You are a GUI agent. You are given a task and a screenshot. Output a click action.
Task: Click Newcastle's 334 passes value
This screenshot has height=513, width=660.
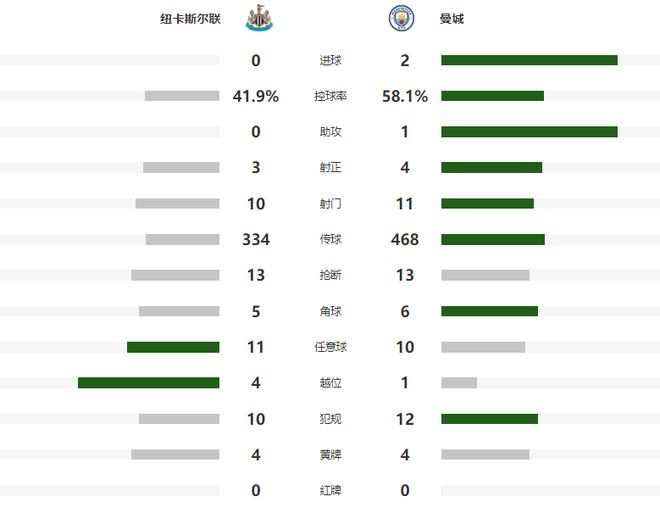pos(256,240)
